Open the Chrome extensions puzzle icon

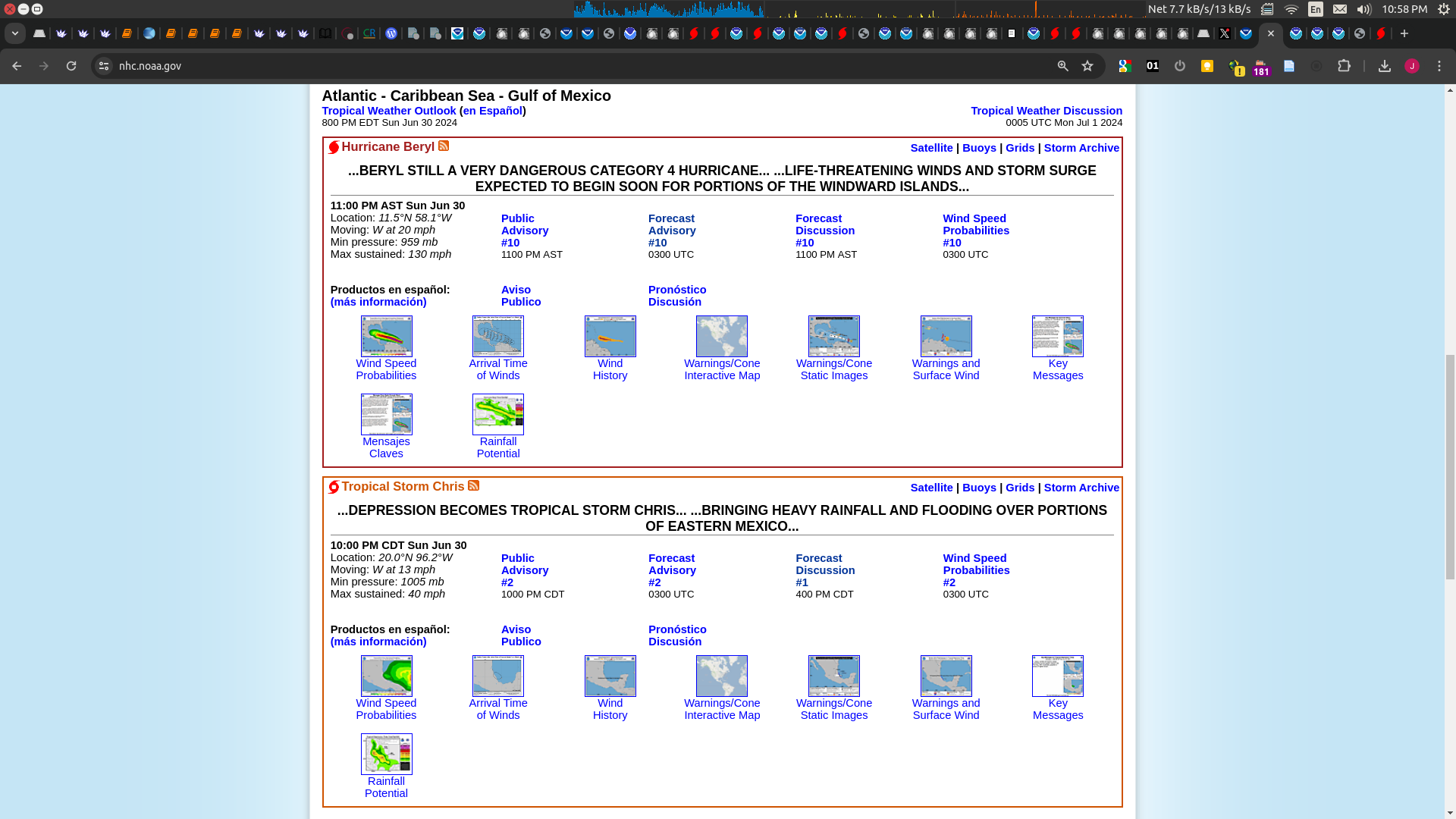[1344, 66]
